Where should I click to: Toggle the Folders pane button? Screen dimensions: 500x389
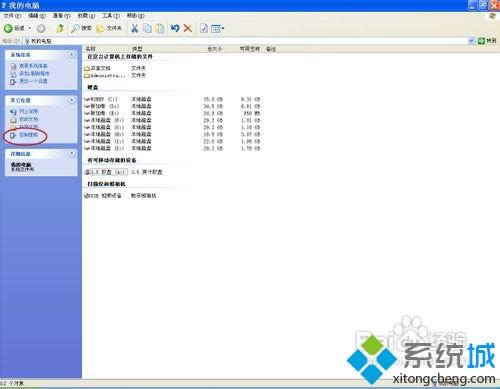[x=109, y=28]
